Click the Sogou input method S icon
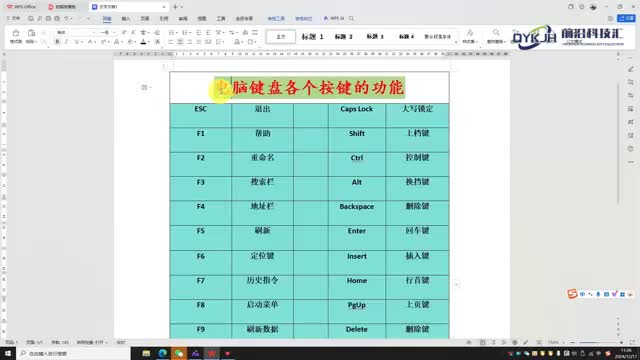 pos(572,293)
